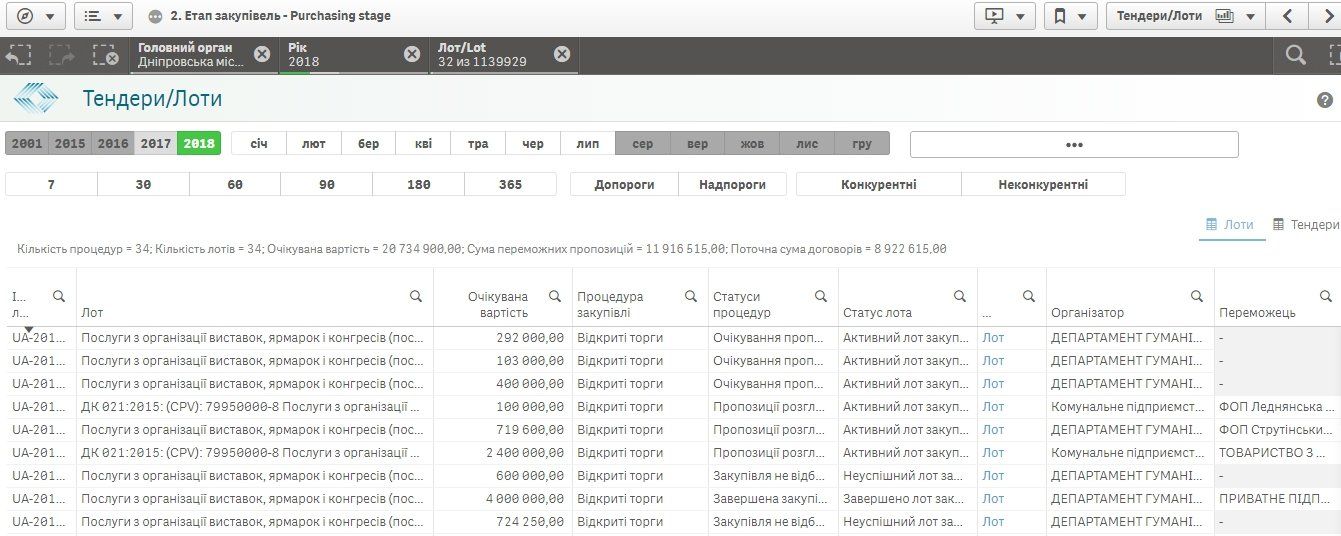1341x536 pixels.
Task: Step back in selections
Action: point(19,56)
